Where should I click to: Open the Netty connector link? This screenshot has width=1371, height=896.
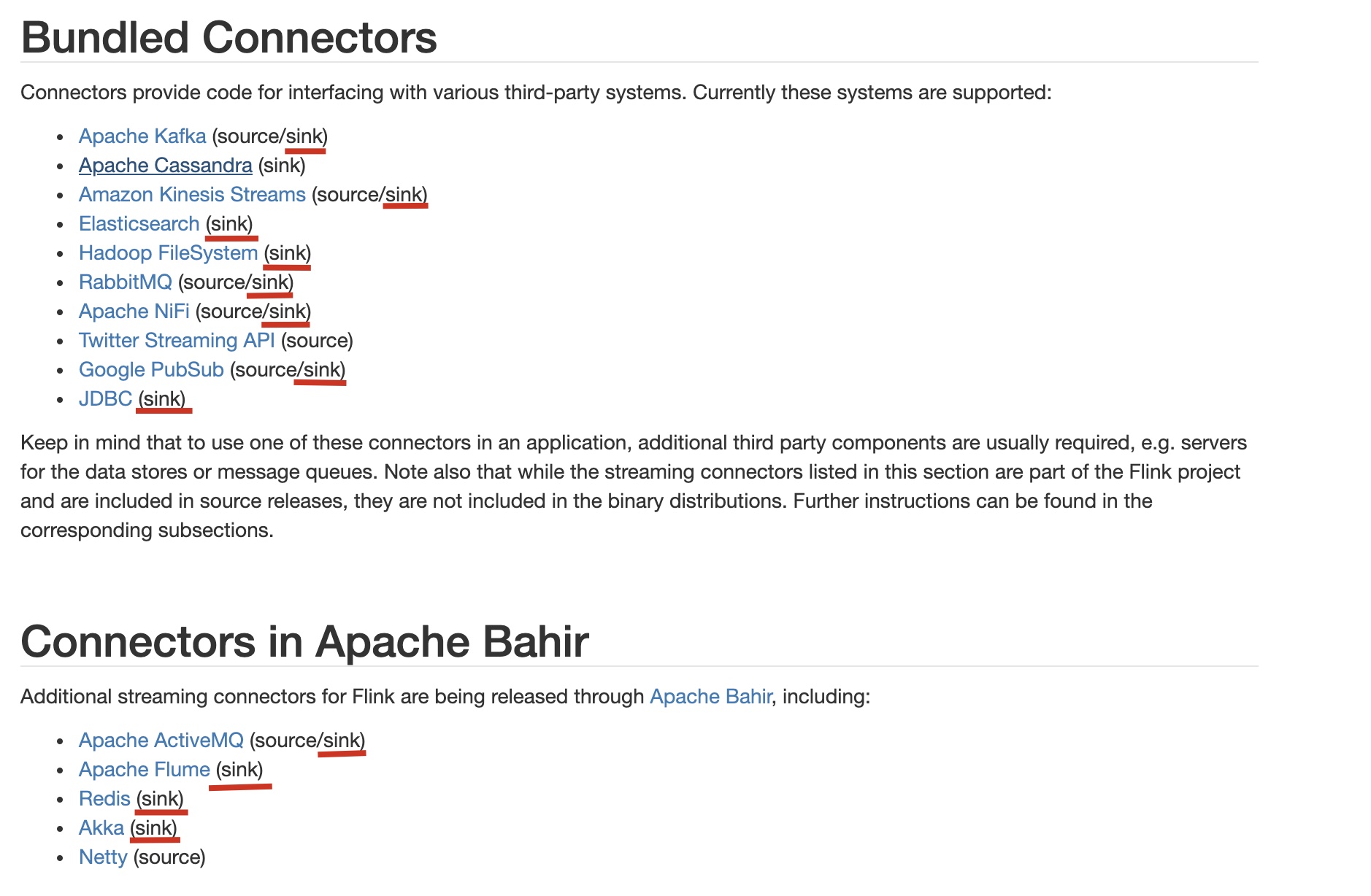point(103,857)
